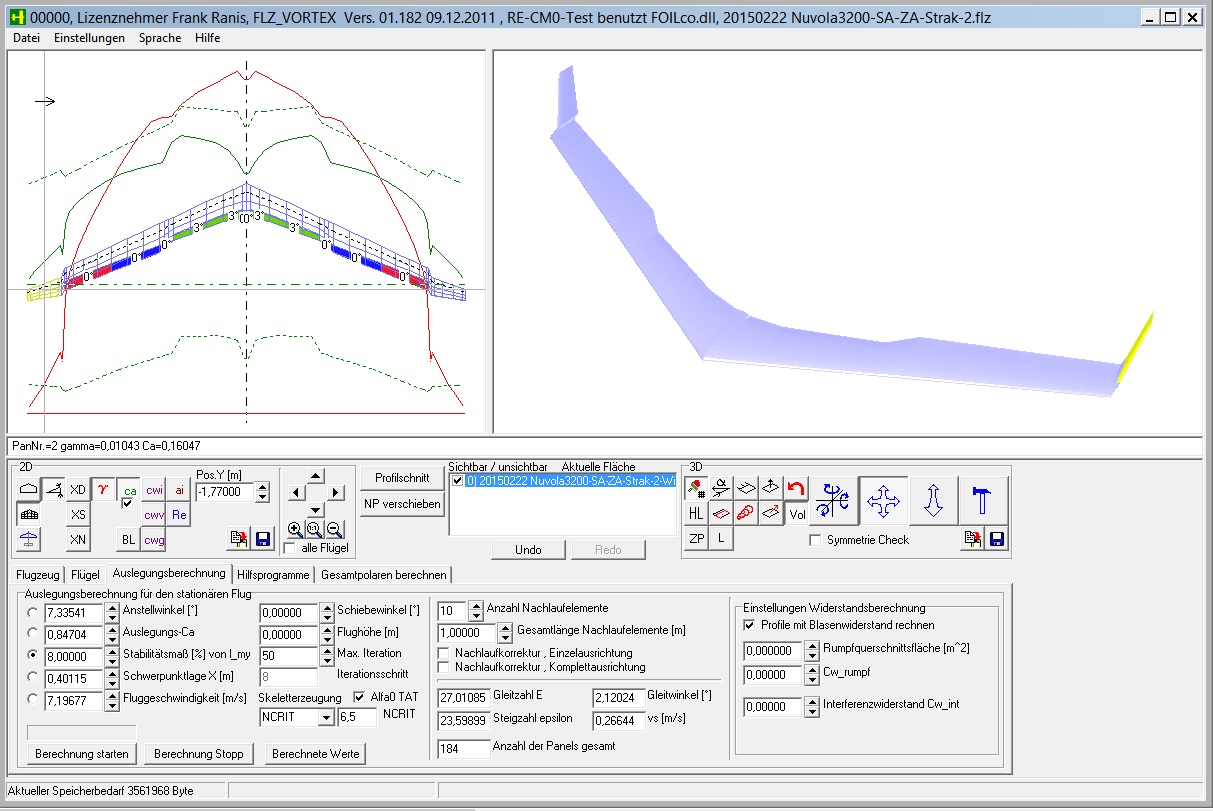Increase the Pos.Y value with up spinner
1213x811 pixels.
point(263,487)
